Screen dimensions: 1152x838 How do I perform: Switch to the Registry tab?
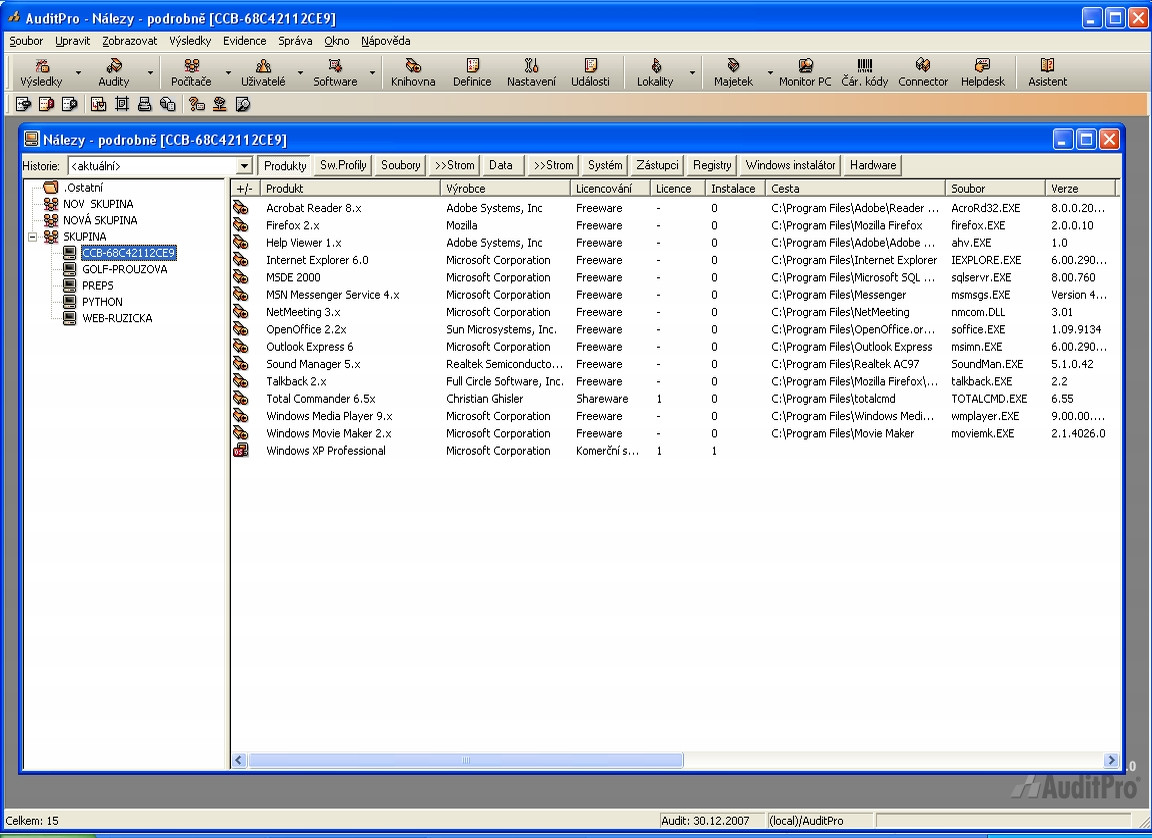(x=712, y=165)
